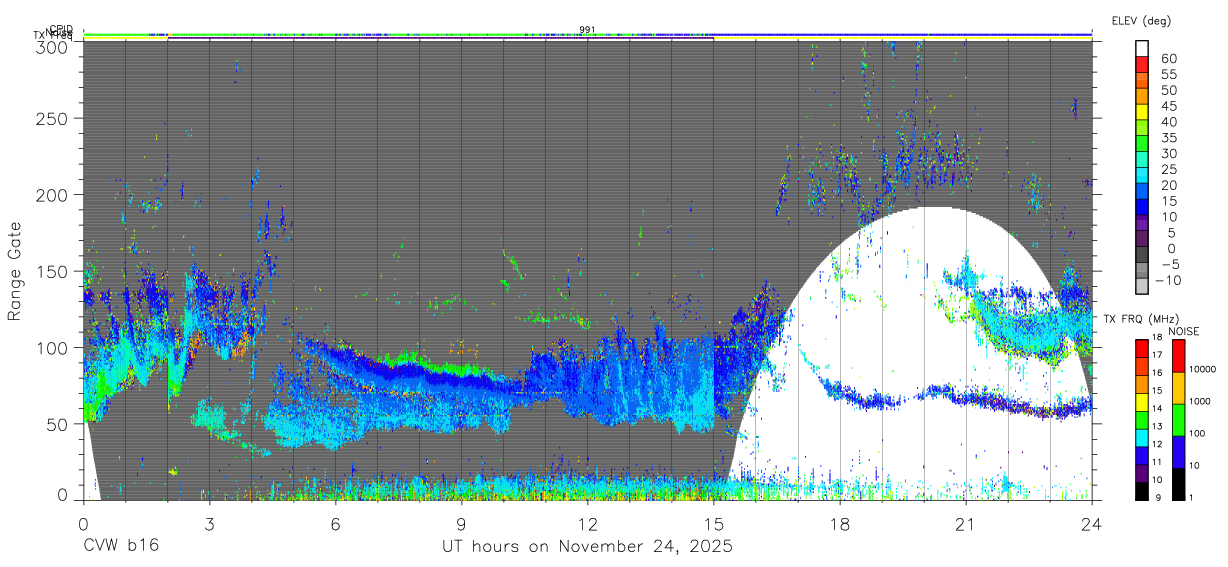Click y-axis tick label '100'
The width and height of the screenshot is (1228, 567).
pyautogui.click(x=53, y=347)
